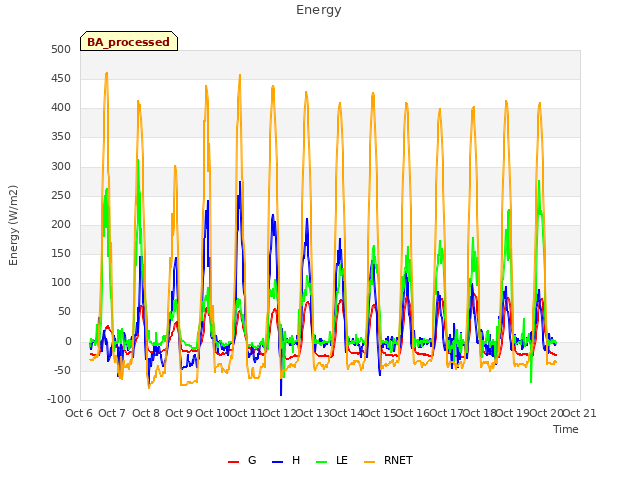Screen dimensions: 640x480
Task: Click the 350 y-axis tick label
Action: [x=61, y=137]
